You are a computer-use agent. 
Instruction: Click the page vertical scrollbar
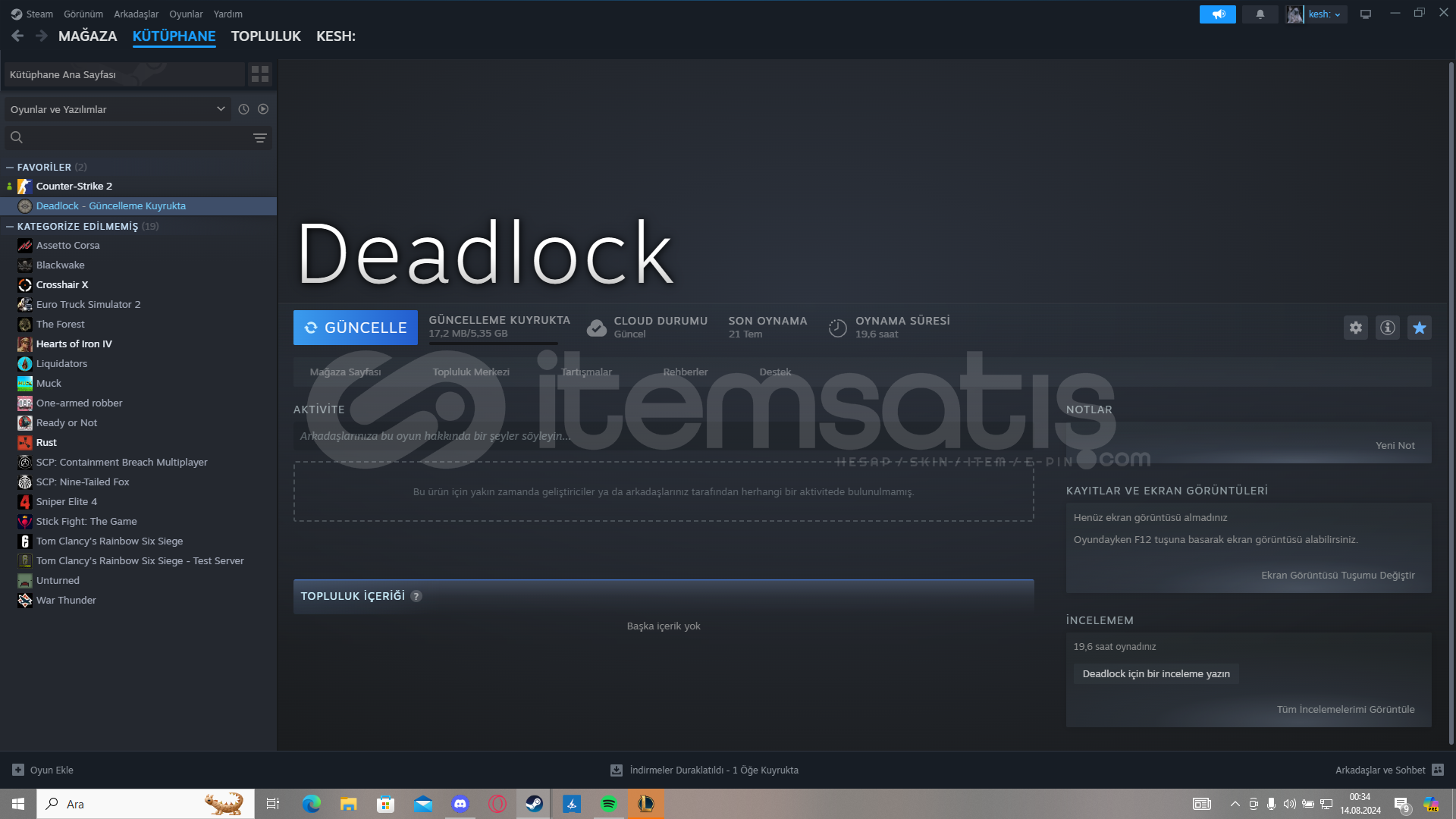tap(1451, 402)
